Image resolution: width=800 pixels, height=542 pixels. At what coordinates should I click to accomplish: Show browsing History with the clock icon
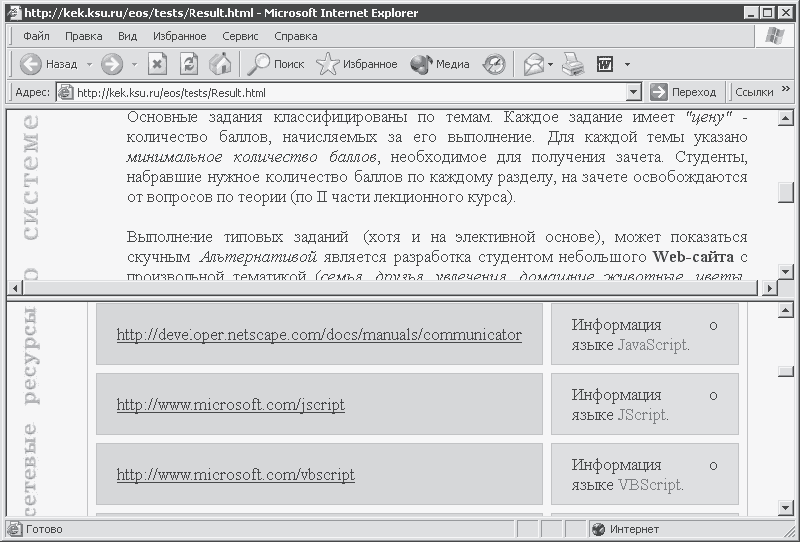point(494,64)
